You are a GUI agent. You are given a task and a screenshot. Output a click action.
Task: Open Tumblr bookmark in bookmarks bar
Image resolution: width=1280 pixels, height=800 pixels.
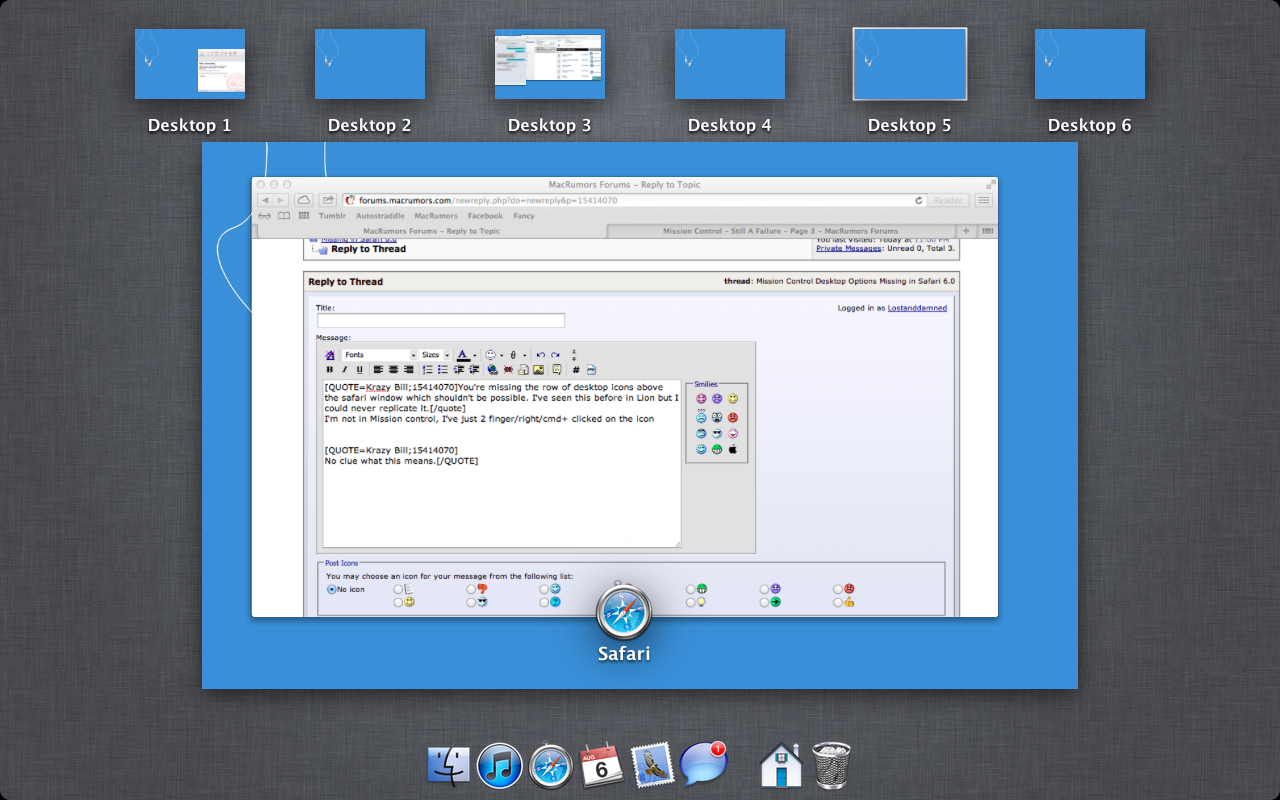pyautogui.click(x=332, y=216)
